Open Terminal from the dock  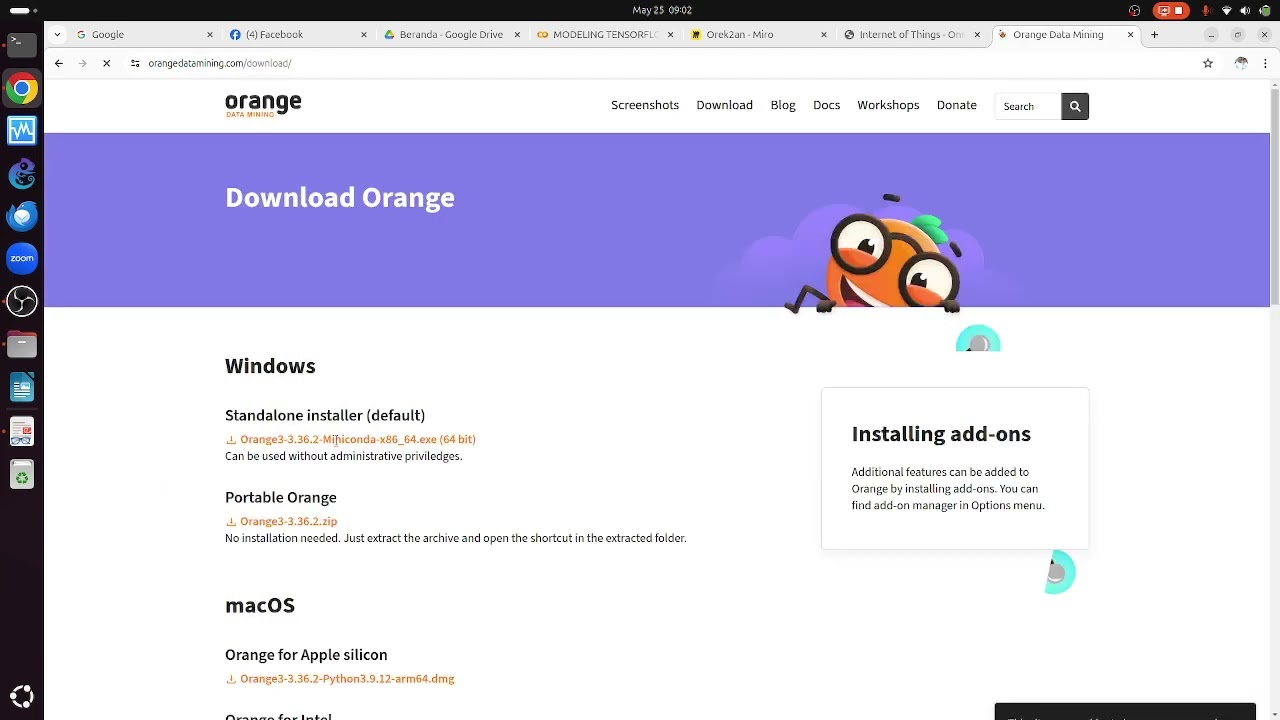click(x=21, y=44)
